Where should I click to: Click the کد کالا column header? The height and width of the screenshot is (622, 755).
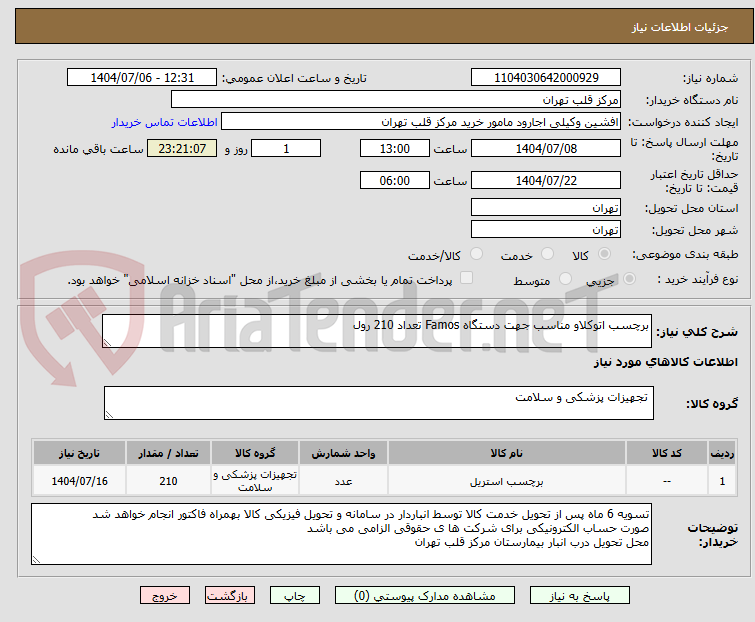(666, 453)
